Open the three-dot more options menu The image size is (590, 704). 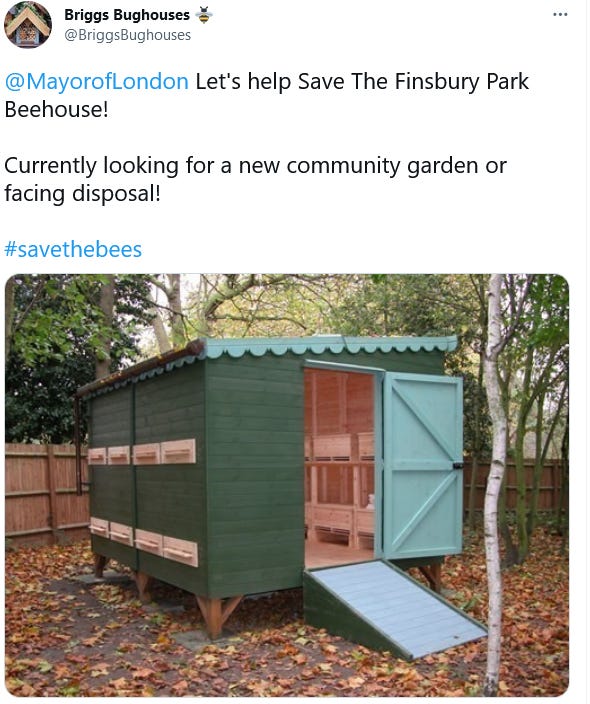tap(560, 15)
